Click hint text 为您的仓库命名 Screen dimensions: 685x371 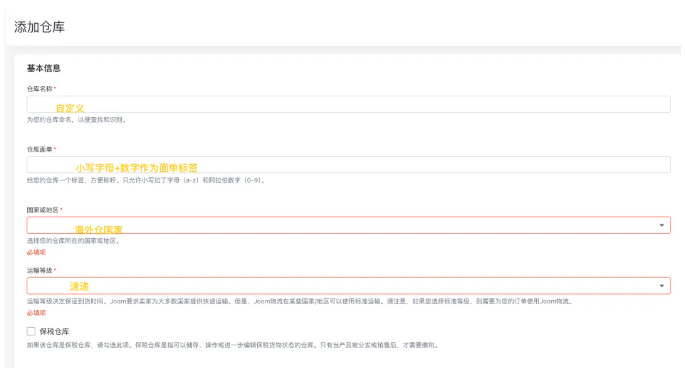tap(77, 120)
